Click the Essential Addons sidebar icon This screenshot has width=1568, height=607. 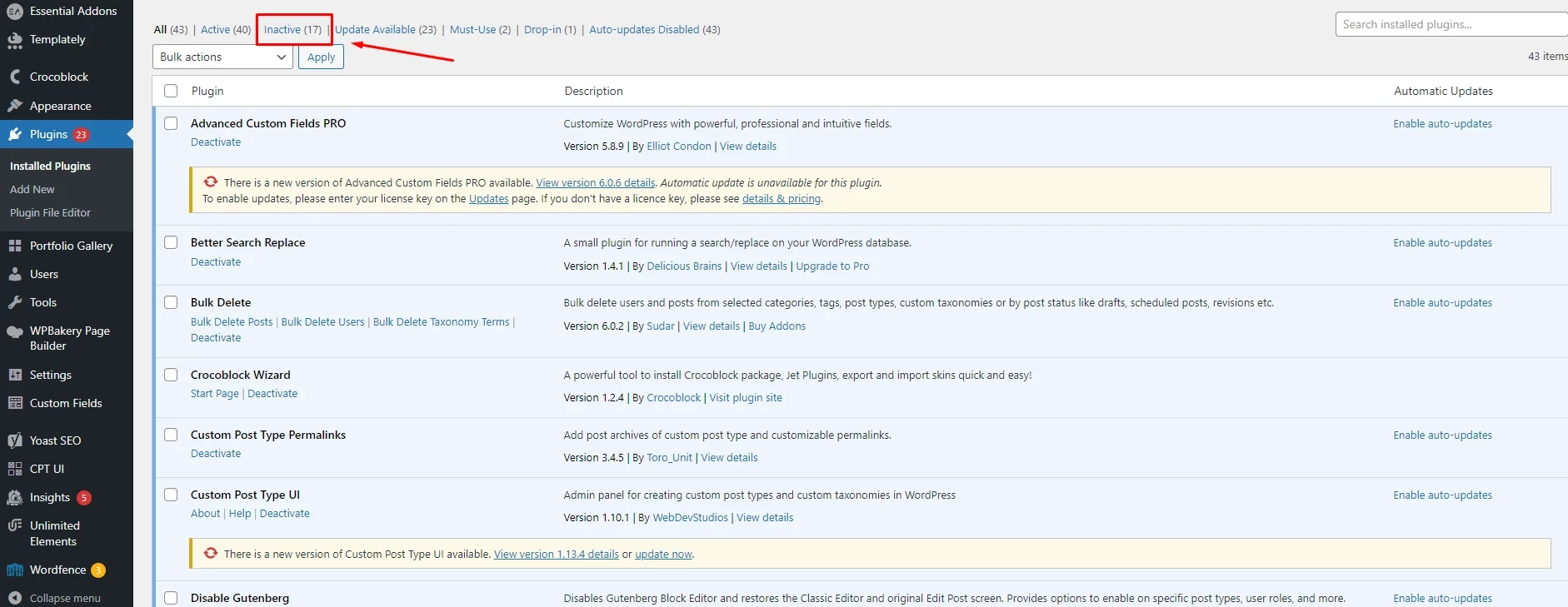pos(15,11)
